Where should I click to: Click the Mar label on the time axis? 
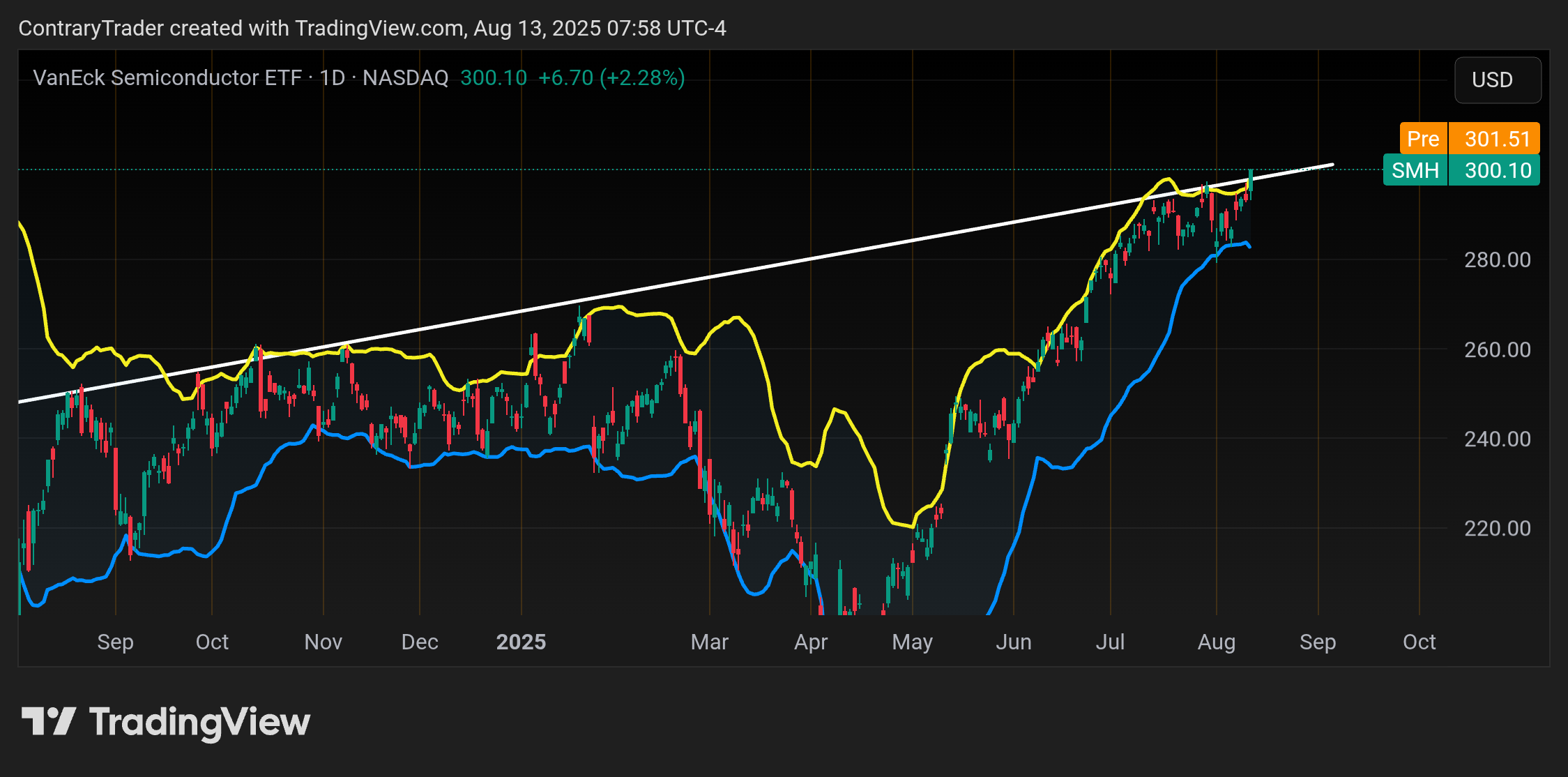709,642
